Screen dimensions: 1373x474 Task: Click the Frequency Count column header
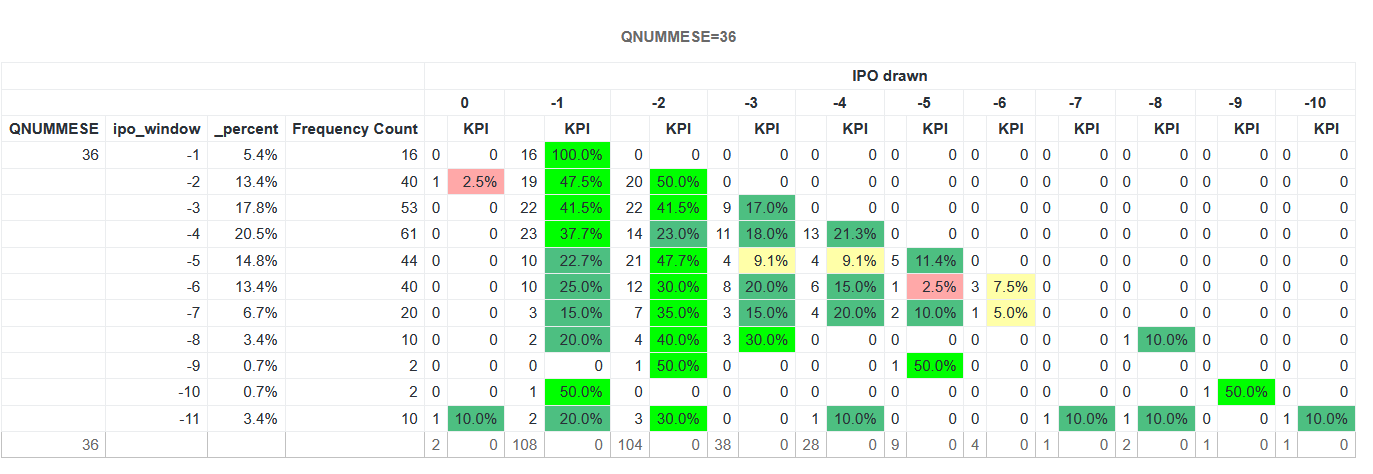coord(354,129)
